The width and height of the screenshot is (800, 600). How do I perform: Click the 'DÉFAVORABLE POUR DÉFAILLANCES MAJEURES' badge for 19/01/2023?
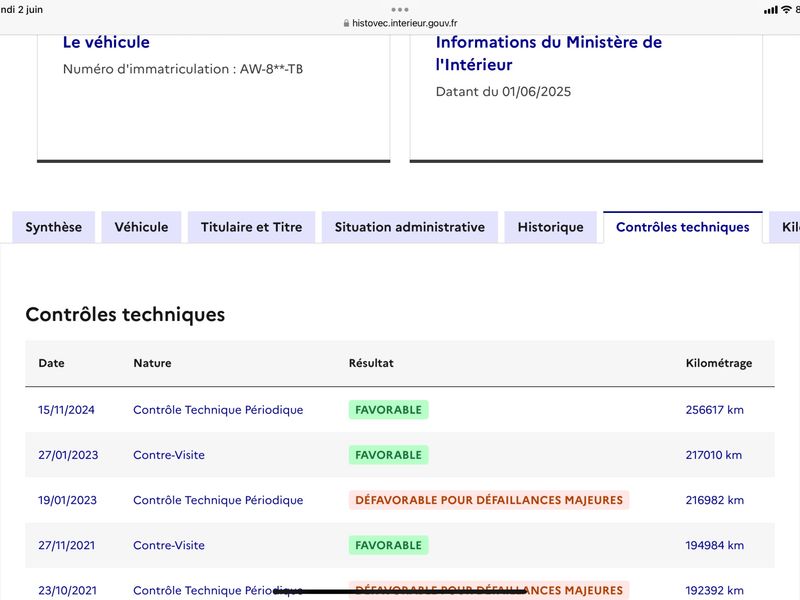[x=489, y=500]
